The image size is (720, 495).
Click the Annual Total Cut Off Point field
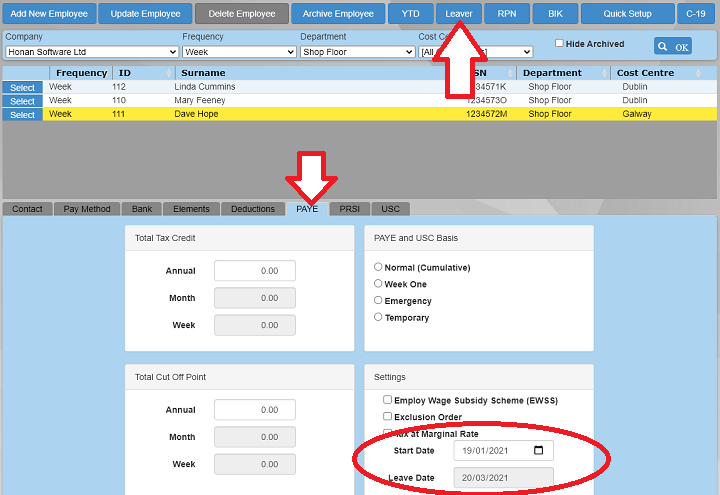click(x=255, y=410)
